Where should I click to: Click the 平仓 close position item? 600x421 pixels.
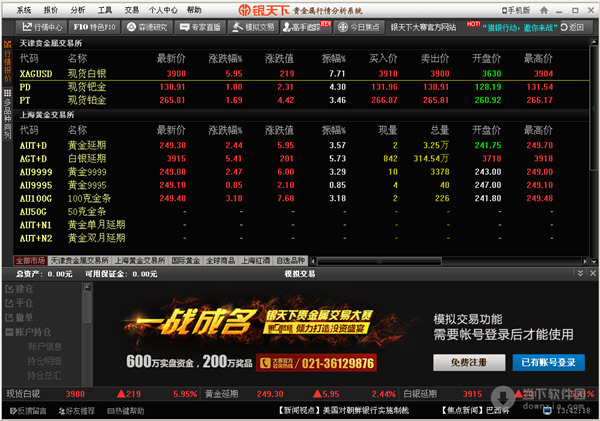click(19, 303)
